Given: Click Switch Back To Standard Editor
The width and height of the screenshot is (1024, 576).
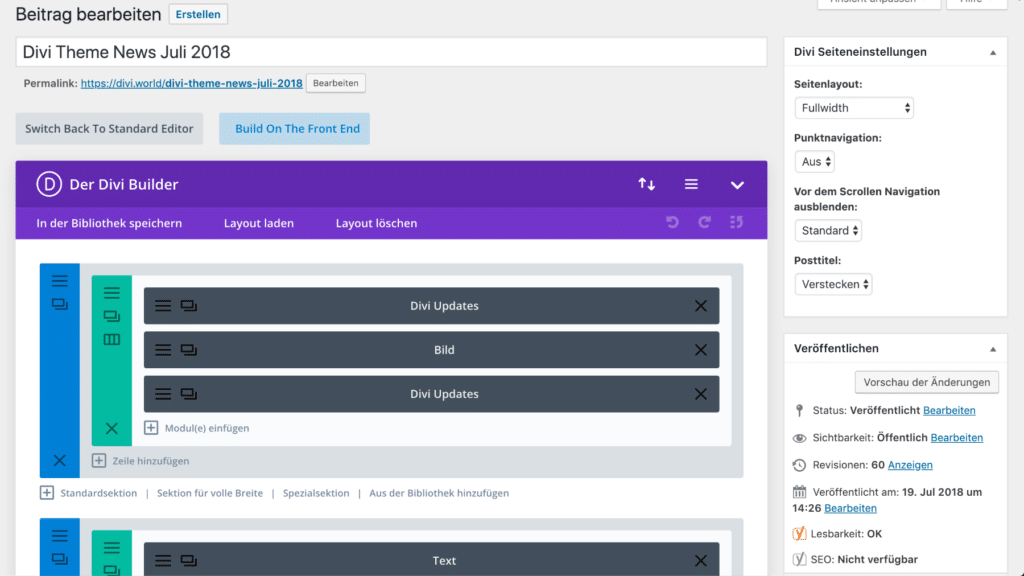Looking at the screenshot, I should pyautogui.click(x=109, y=129).
